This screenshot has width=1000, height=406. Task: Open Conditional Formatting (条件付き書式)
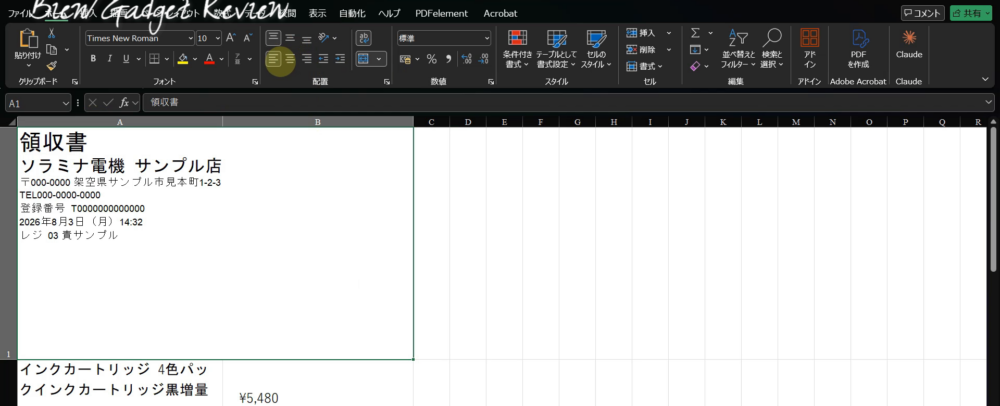[517, 49]
